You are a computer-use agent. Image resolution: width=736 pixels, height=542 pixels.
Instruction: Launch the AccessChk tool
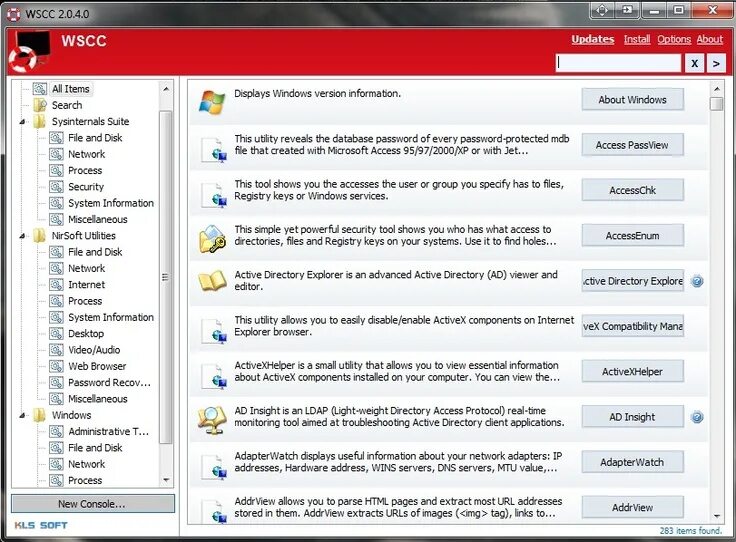pos(632,190)
